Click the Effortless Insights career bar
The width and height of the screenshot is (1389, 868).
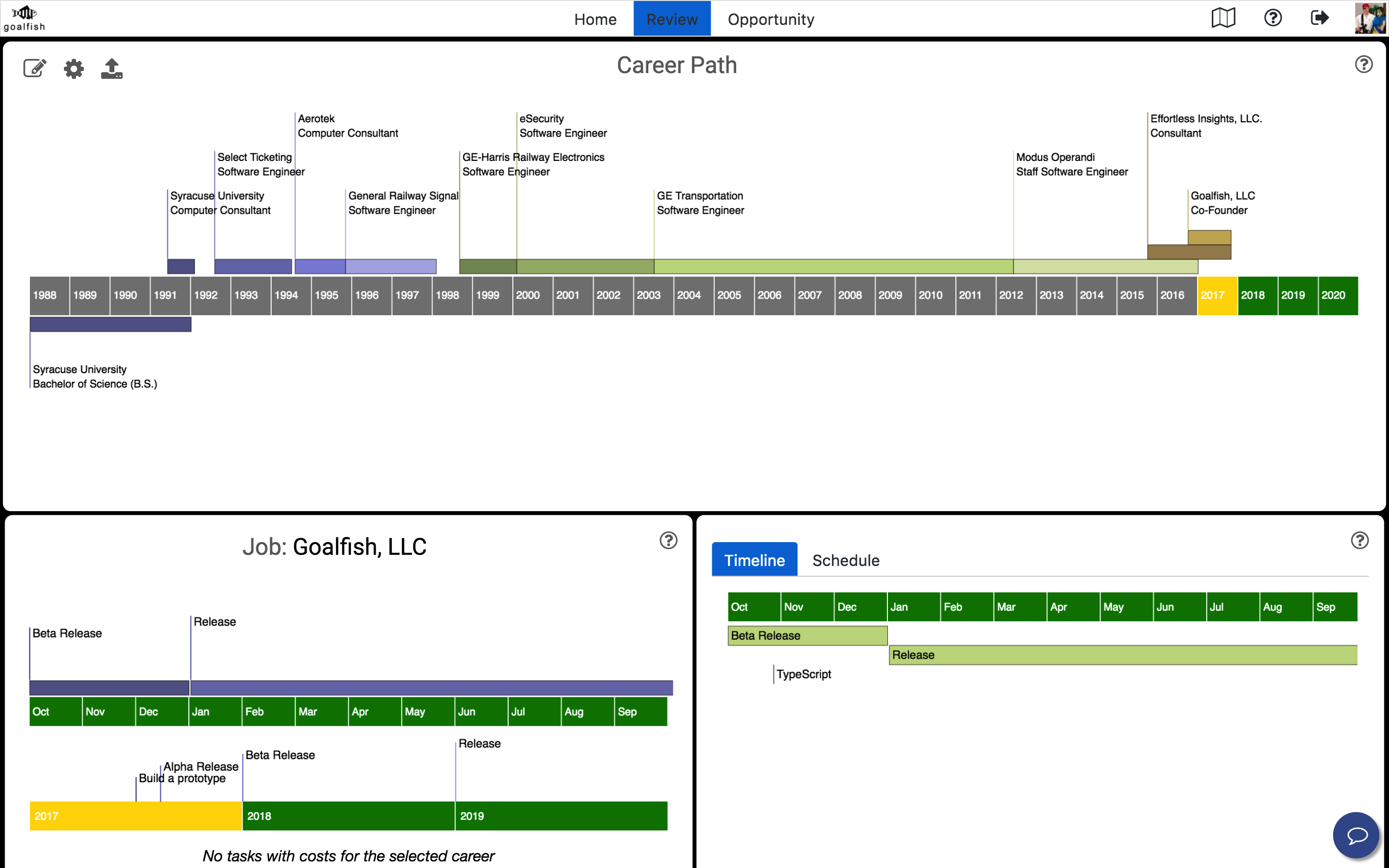pos(1189,252)
